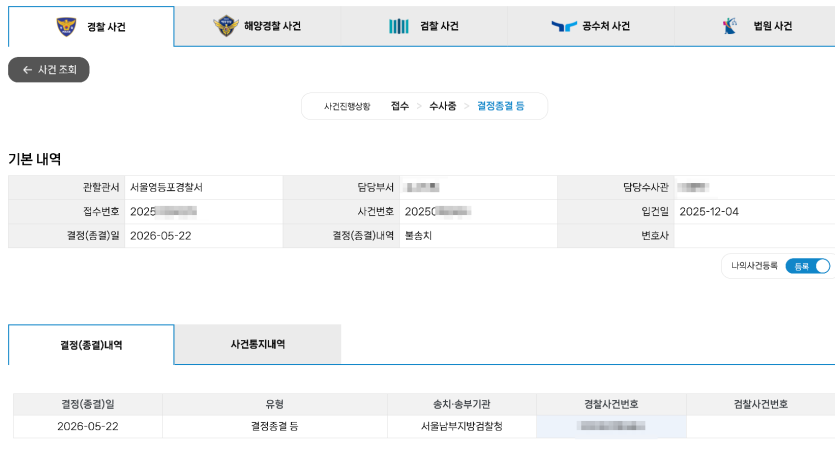Select the 결정(종결)내역 tab

point(91,345)
